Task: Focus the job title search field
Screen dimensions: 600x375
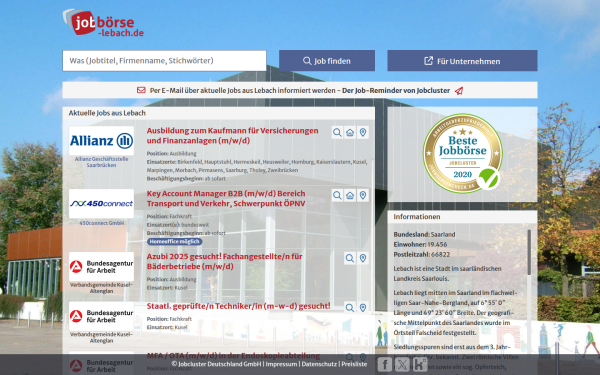Action: (165, 61)
